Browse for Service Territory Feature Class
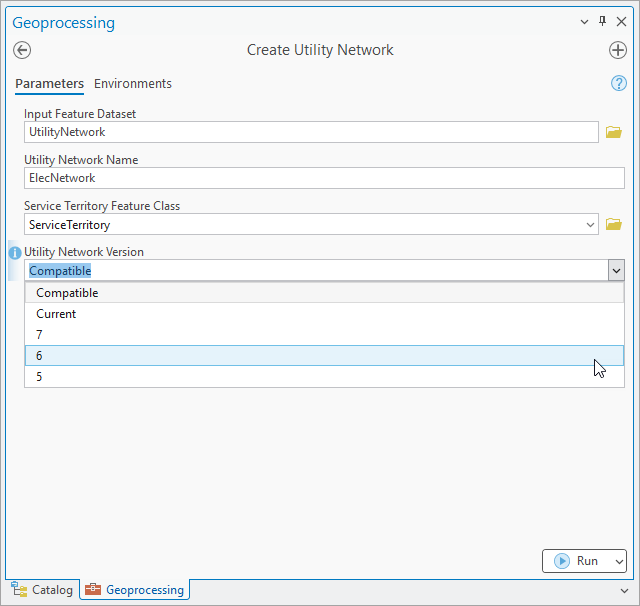Image resolution: width=640 pixels, height=606 pixels. tap(614, 224)
